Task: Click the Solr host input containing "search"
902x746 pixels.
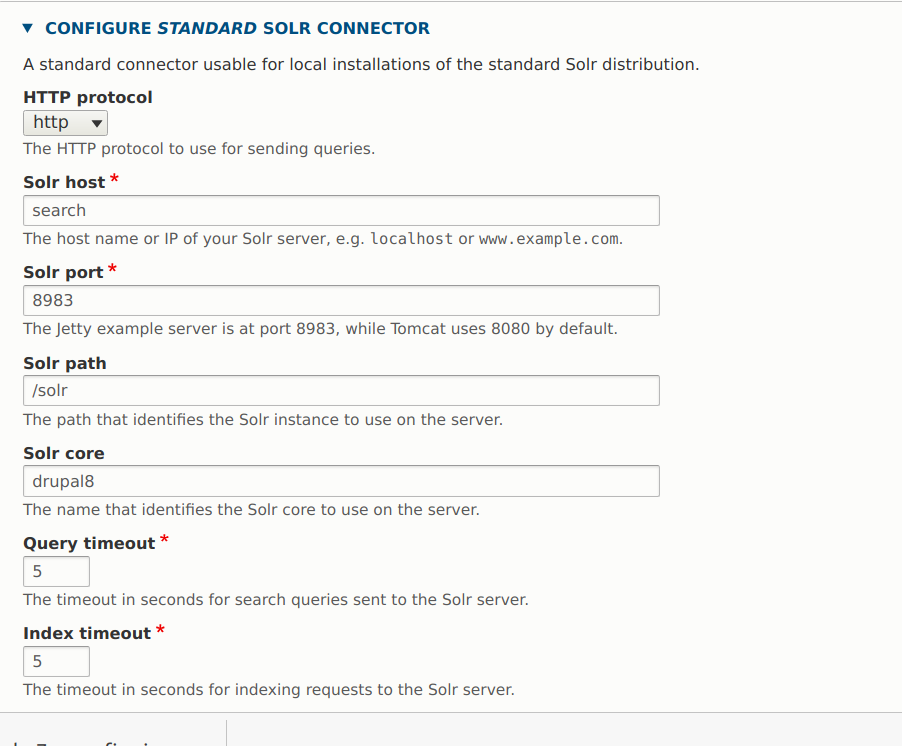Action: coord(340,210)
